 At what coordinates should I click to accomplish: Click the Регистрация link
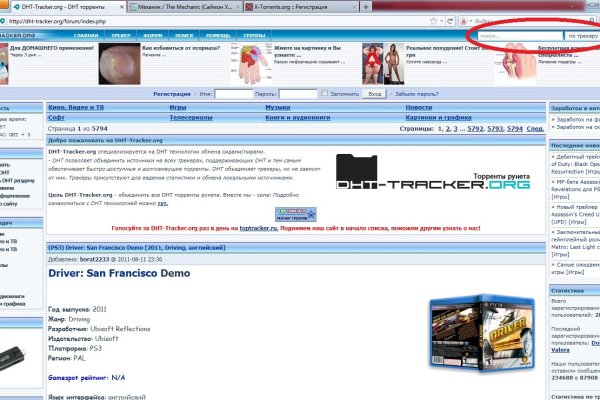[x=175, y=93]
